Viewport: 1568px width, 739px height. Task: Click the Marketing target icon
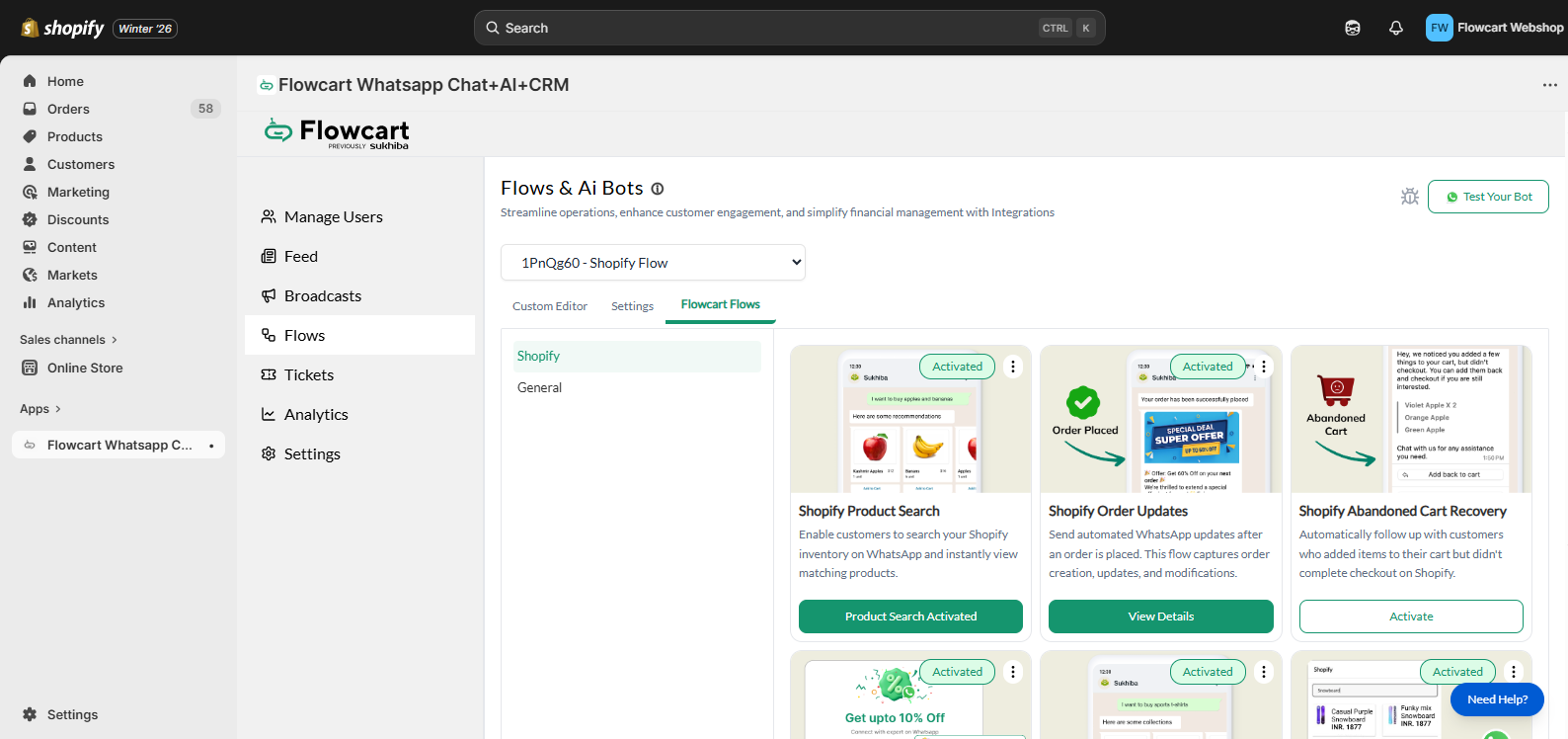coord(30,192)
